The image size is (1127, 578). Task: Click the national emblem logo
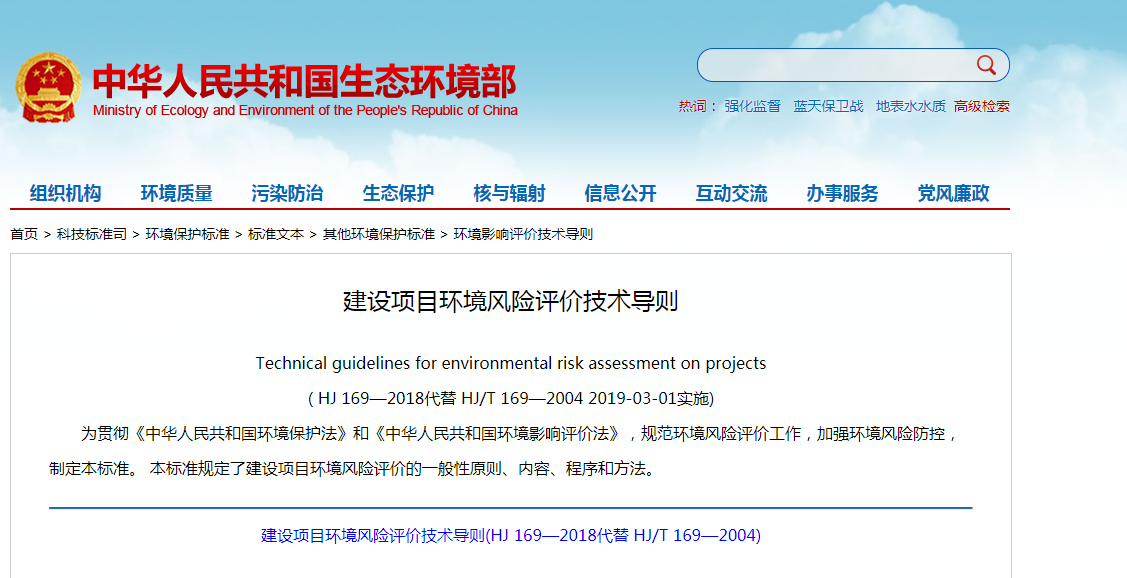pos(48,88)
